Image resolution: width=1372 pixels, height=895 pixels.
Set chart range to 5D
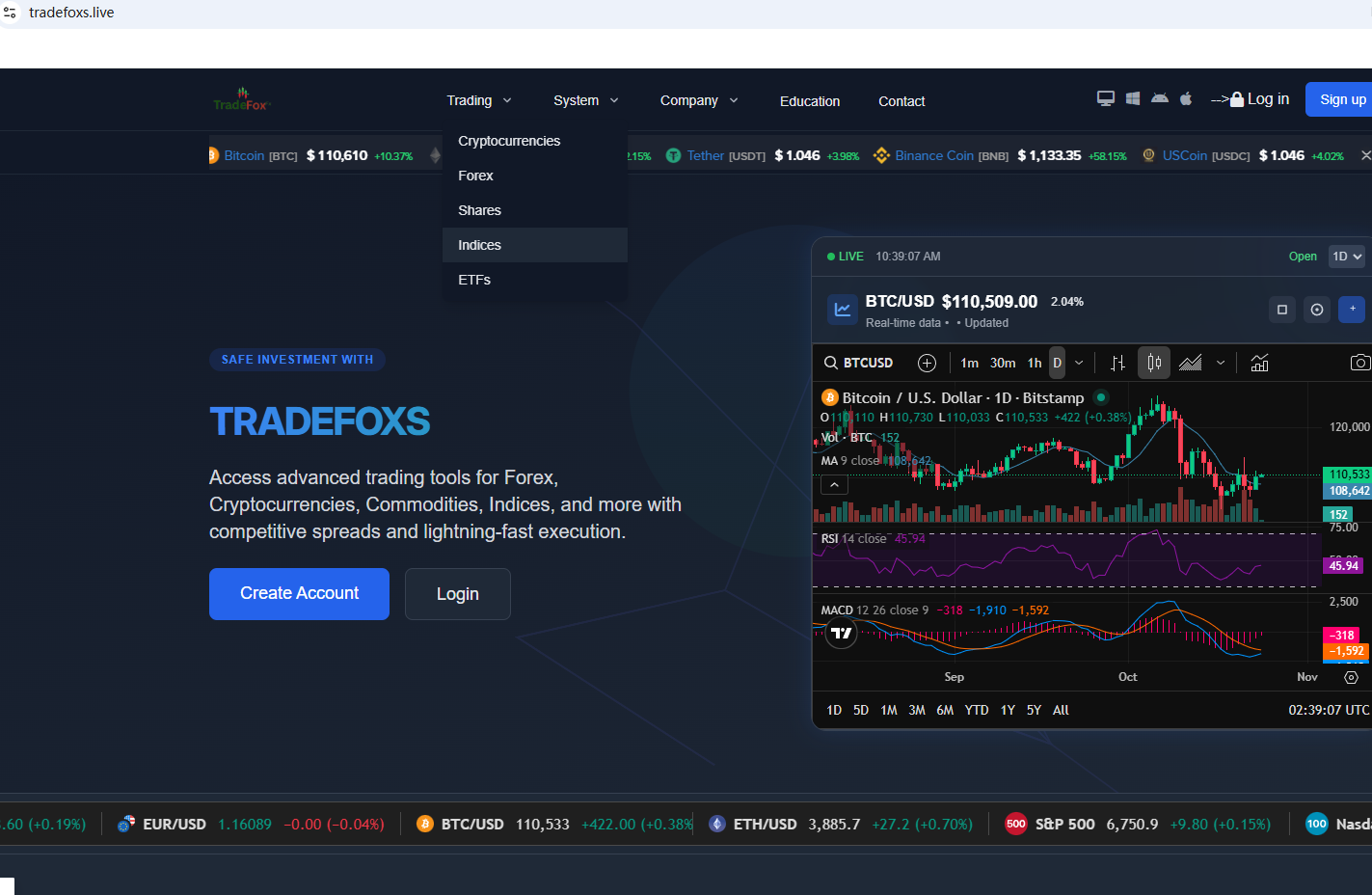point(861,710)
